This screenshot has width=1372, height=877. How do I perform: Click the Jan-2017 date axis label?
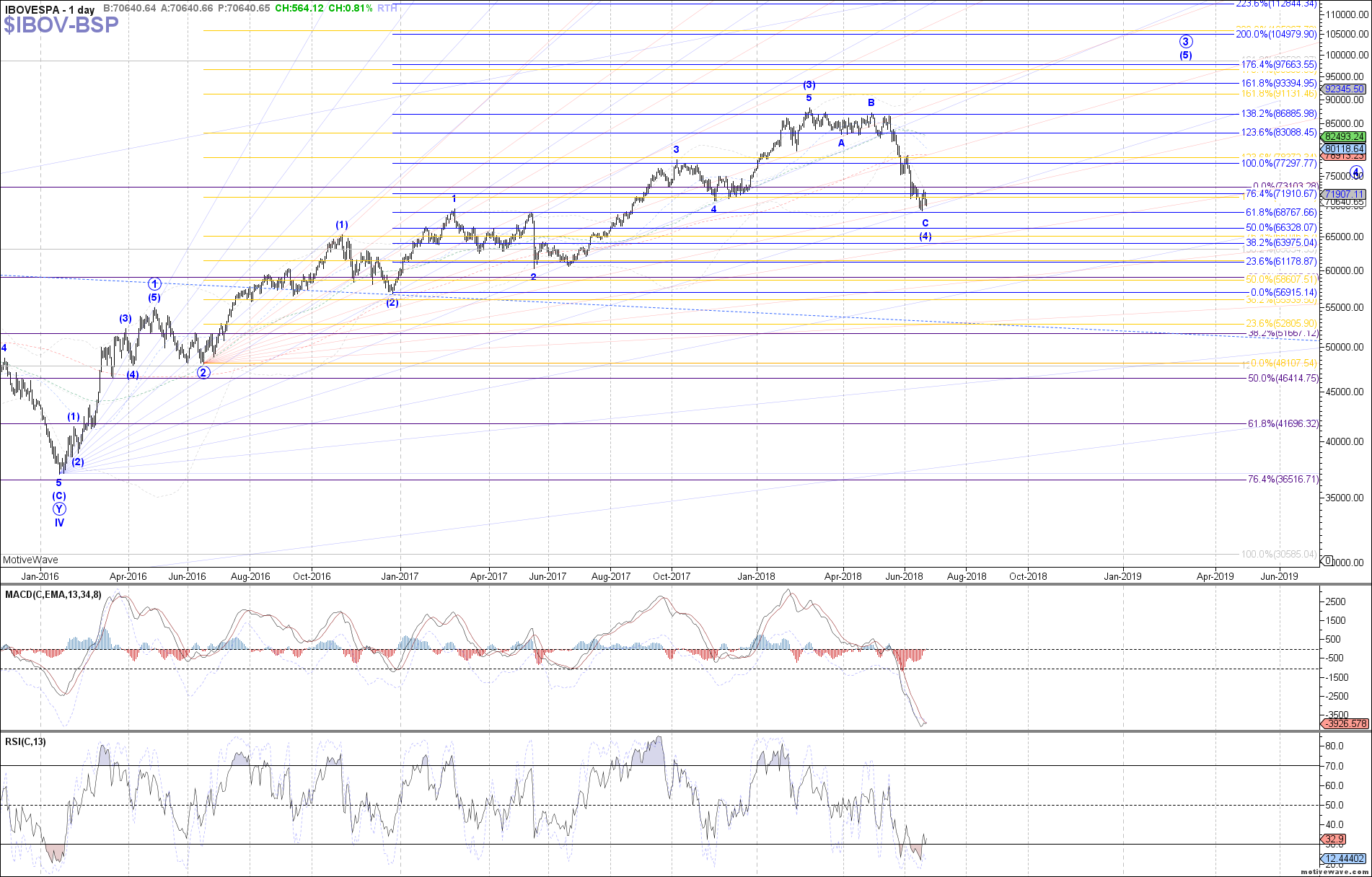pos(400,576)
